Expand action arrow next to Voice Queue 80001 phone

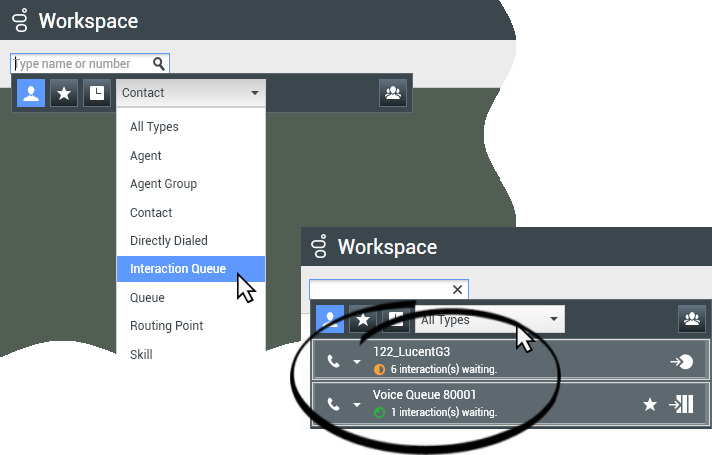(x=357, y=405)
